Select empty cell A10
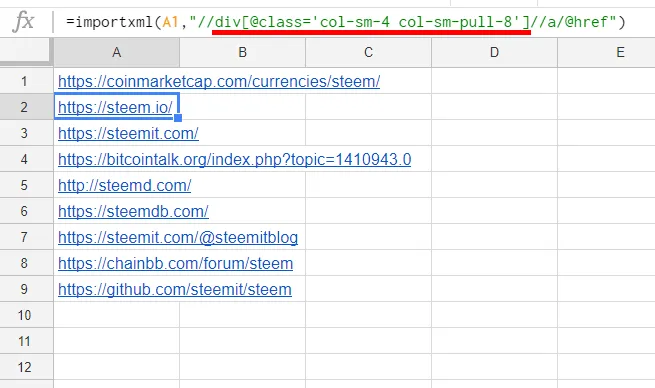The image size is (655, 388). coord(117,315)
